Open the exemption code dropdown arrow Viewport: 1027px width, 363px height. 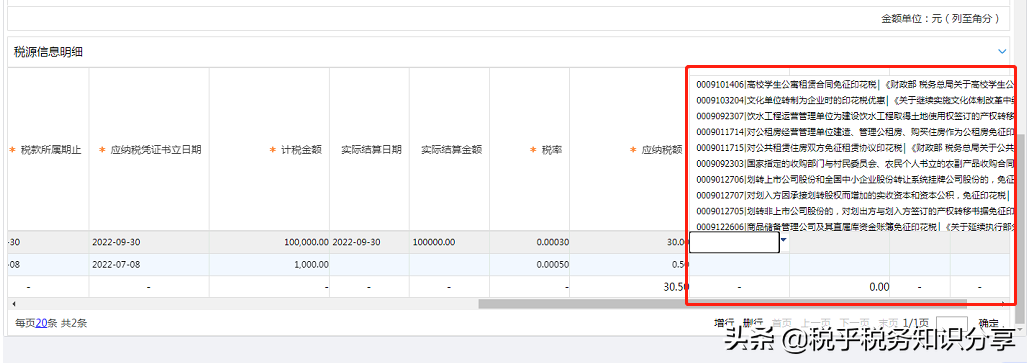(784, 240)
